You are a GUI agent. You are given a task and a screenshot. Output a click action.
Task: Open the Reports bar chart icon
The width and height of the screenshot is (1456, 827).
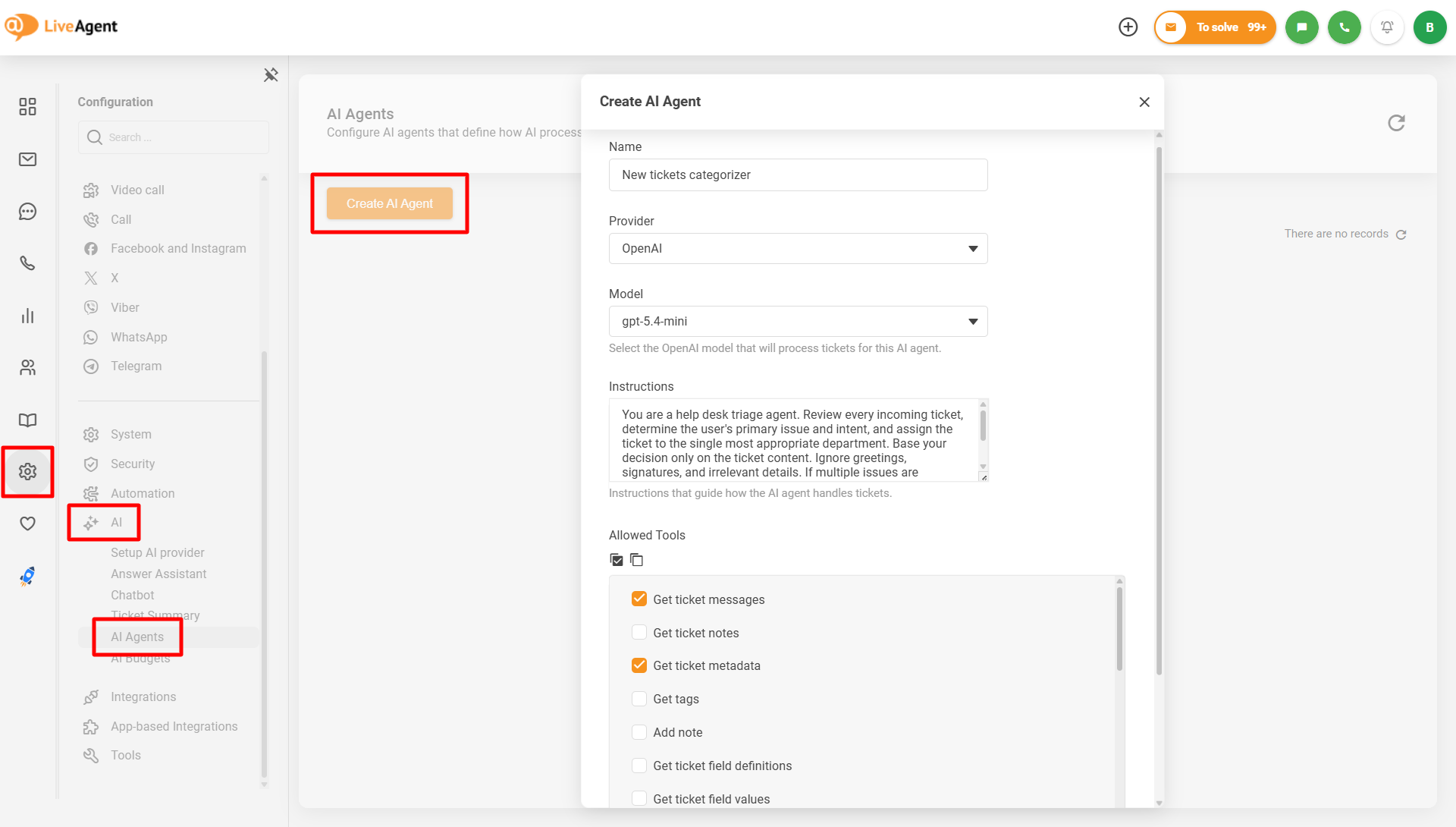[x=27, y=316]
